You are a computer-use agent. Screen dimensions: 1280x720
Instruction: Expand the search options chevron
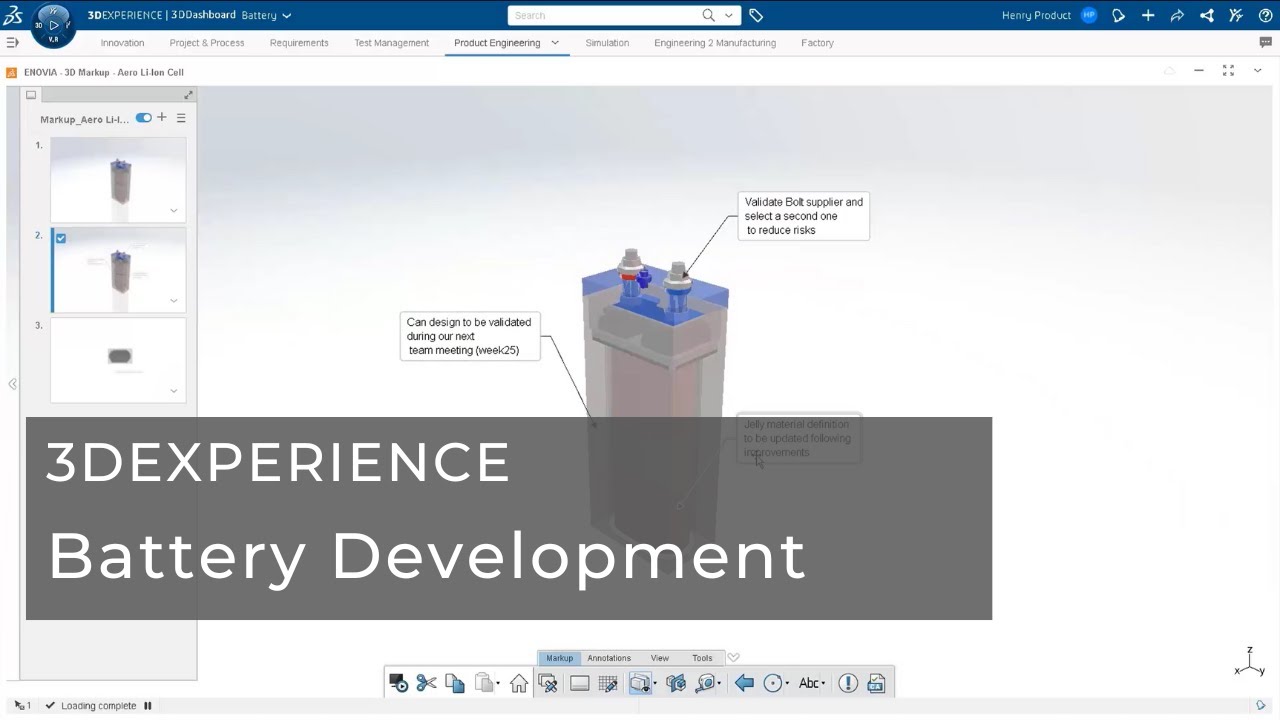click(729, 15)
